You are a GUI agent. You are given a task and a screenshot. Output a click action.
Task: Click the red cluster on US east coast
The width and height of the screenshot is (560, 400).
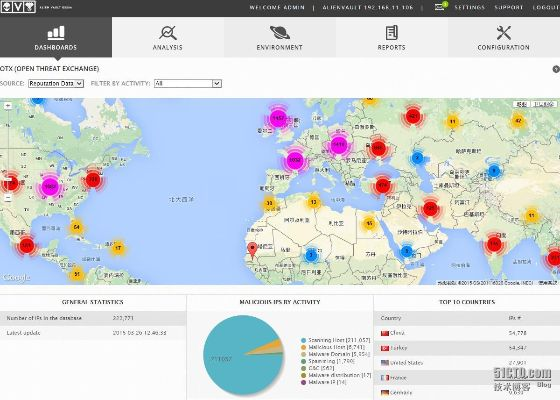click(x=93, y=179)
